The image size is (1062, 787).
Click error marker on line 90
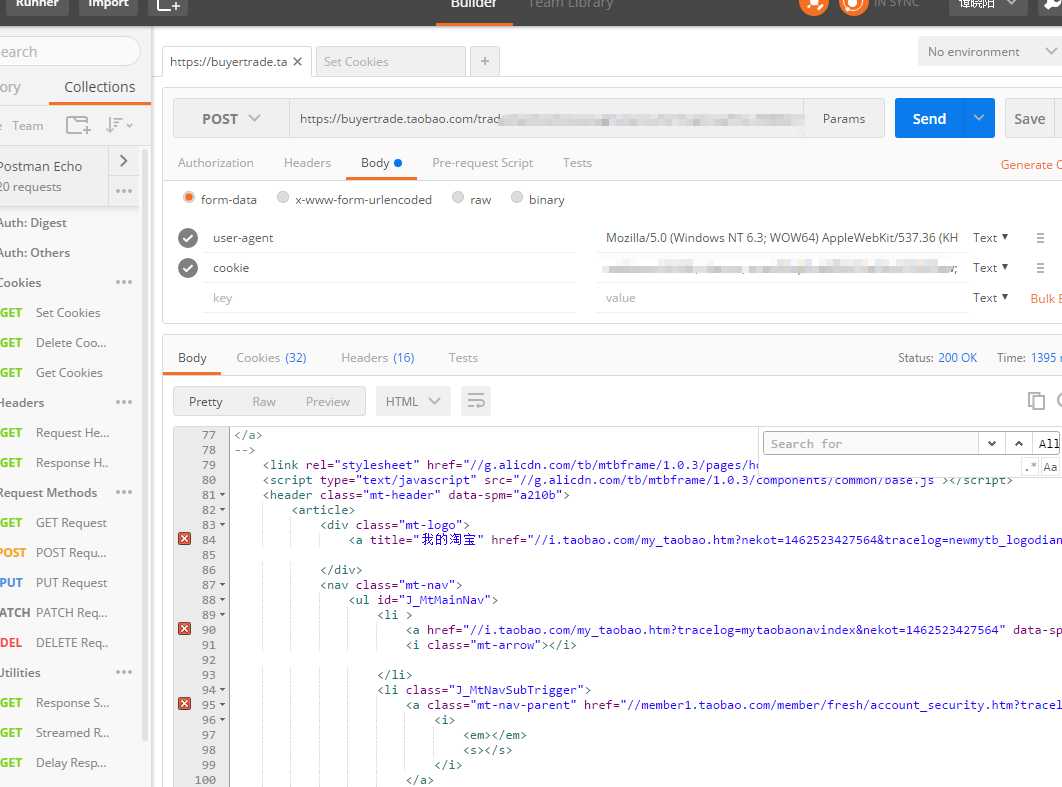(x=184, y=629)
